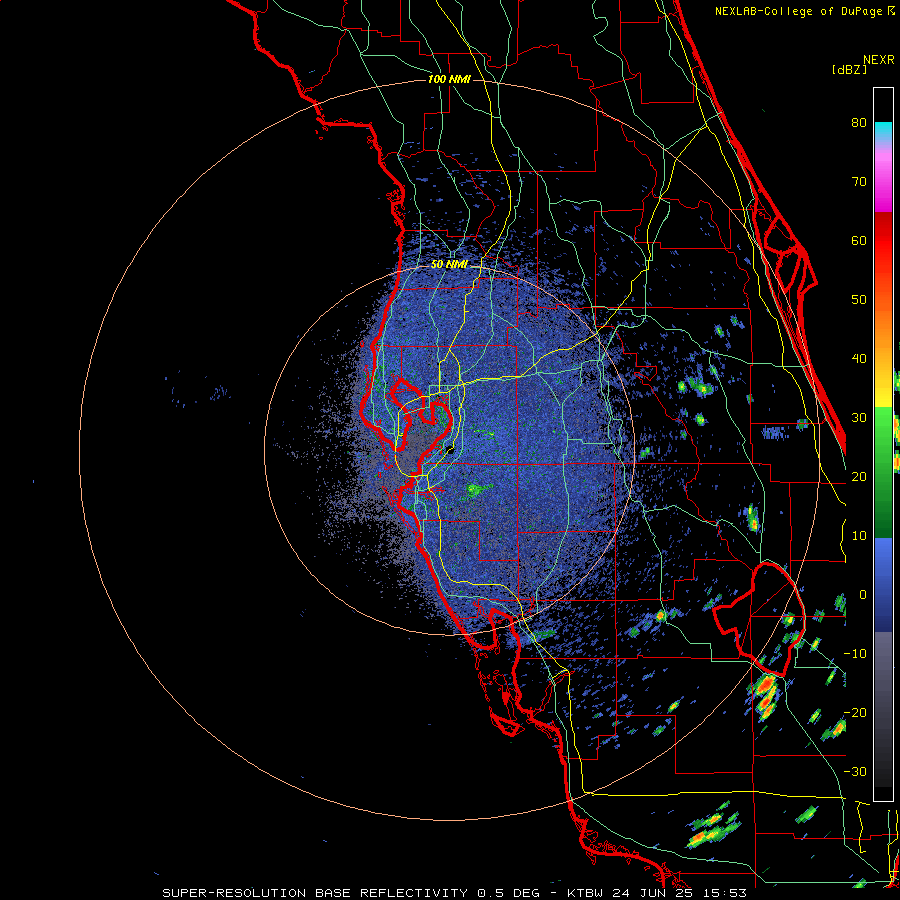This screenshot has height=900, width=900.
Task: Click the 50 NMI range ring label
Action: (449, 265)
